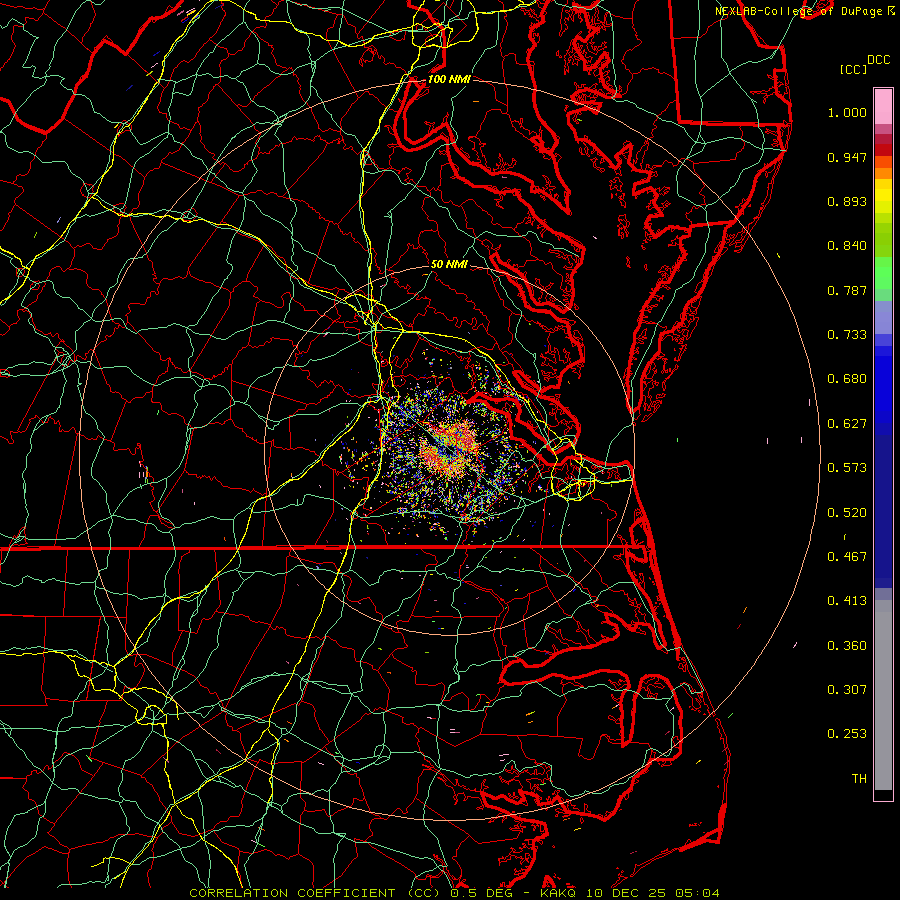Click the 0.413 scale value
Screen dimensions: 900x900
847,601
